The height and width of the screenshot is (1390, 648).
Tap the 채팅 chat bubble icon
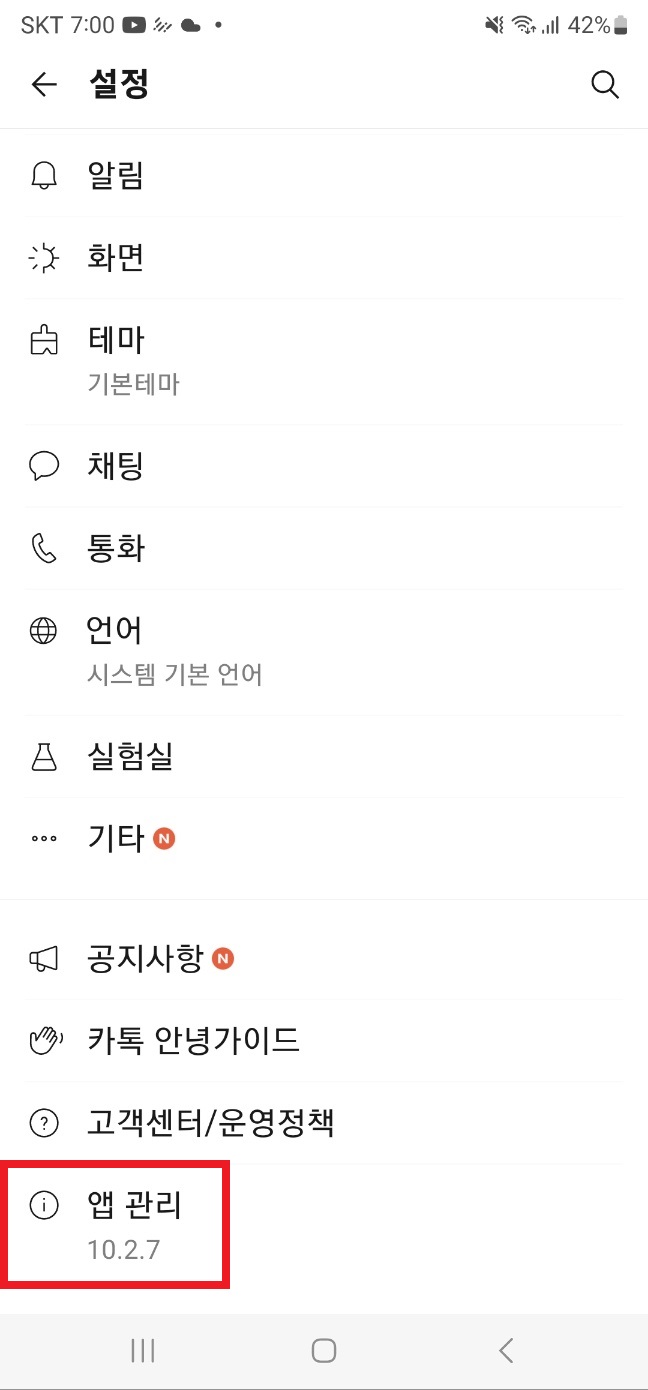click(x=44, y=466)
